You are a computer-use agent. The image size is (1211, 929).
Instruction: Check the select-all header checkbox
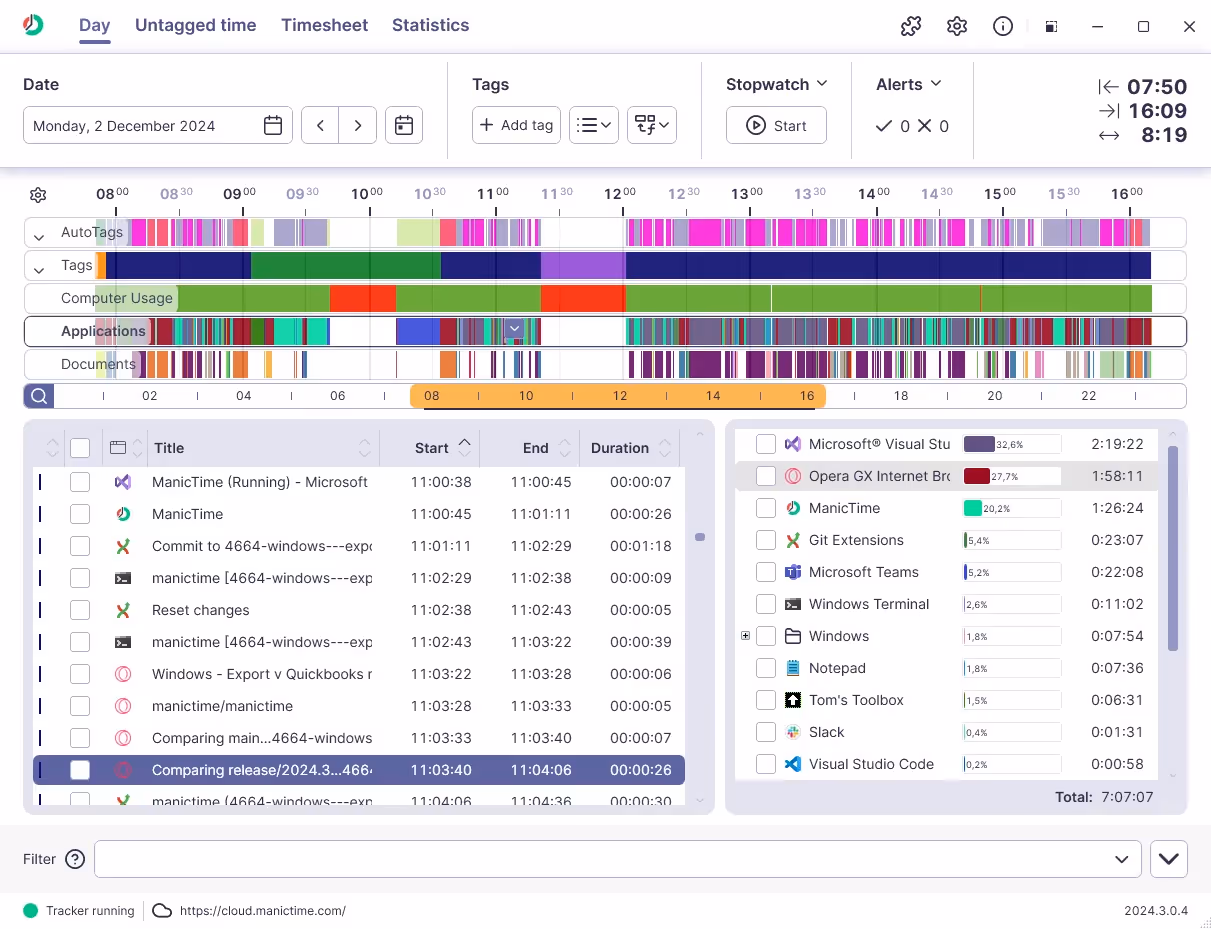click(80, 448)
